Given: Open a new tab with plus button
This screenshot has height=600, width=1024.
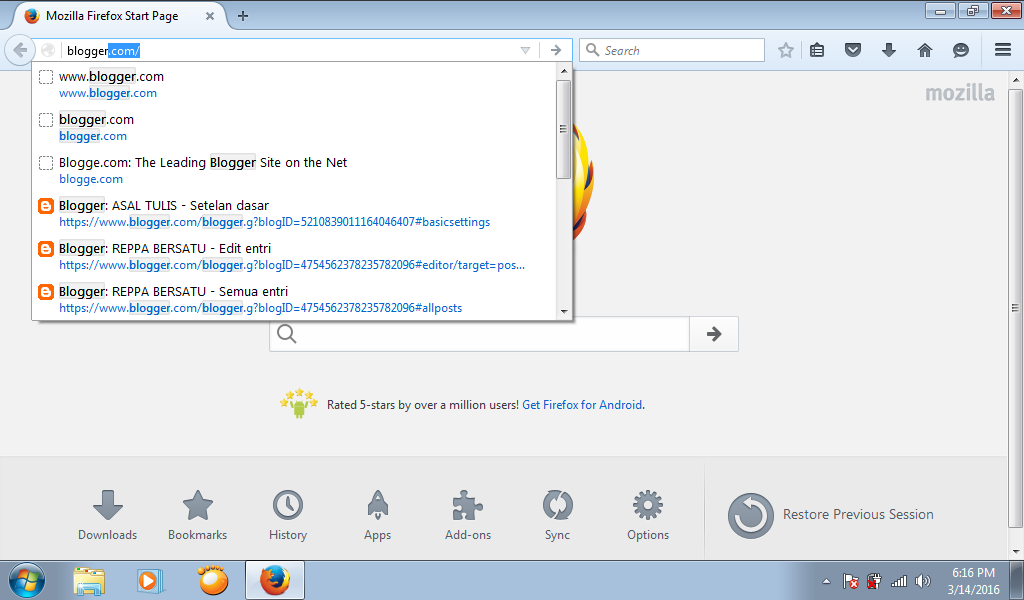Looking at the screenshot, I should [x=243, y=16].
